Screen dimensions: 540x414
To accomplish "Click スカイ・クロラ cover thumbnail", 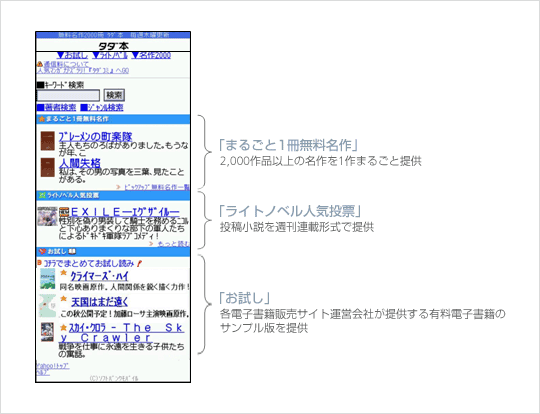I will tap(47, 332).
